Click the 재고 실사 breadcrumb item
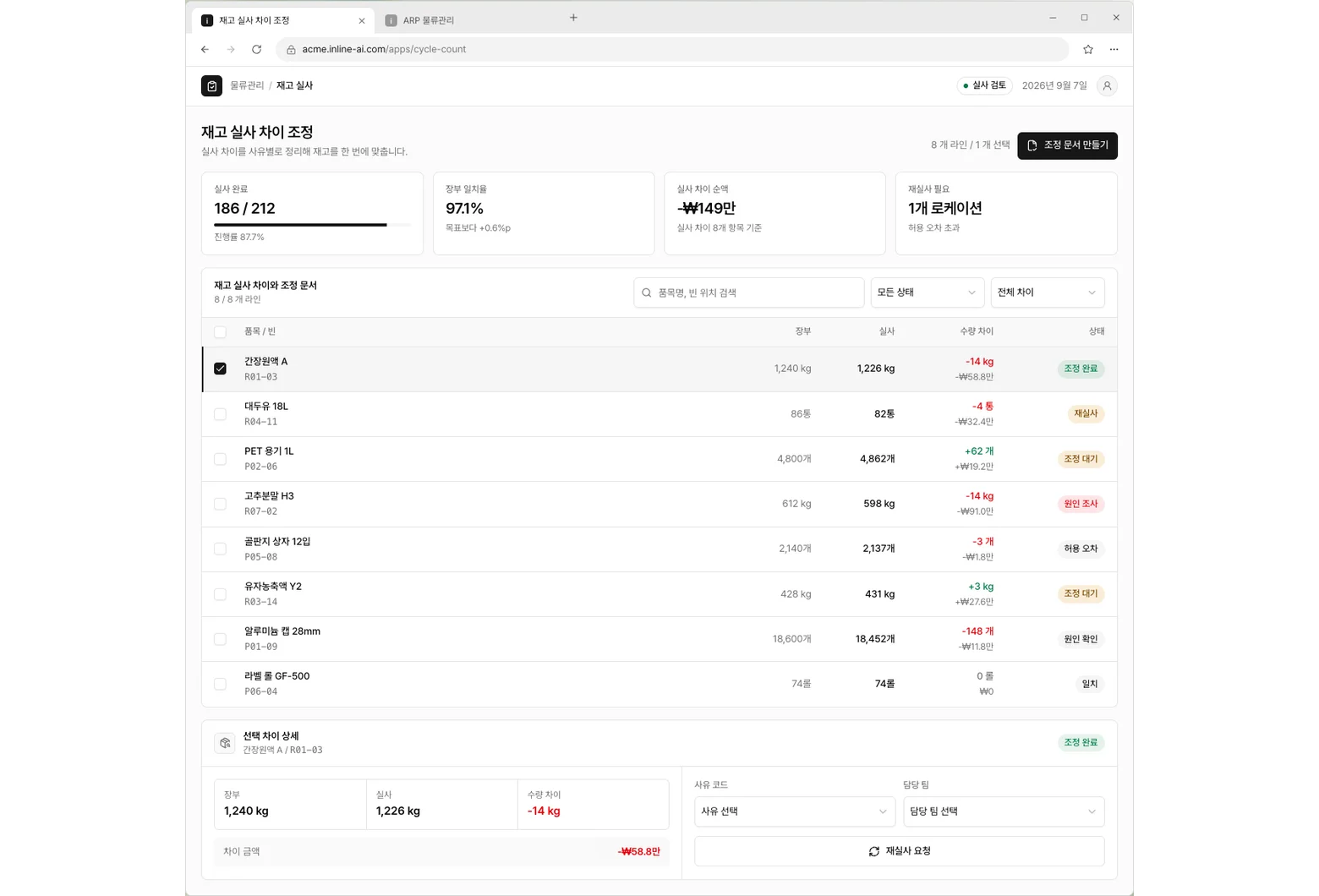Viewport: 1319px width, 896px height. tap(294, 85)
